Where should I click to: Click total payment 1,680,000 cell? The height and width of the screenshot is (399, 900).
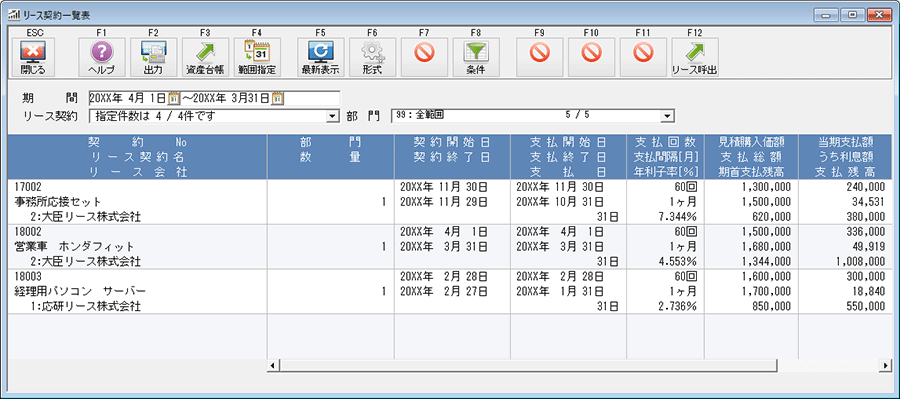click(x=766, y=246)
